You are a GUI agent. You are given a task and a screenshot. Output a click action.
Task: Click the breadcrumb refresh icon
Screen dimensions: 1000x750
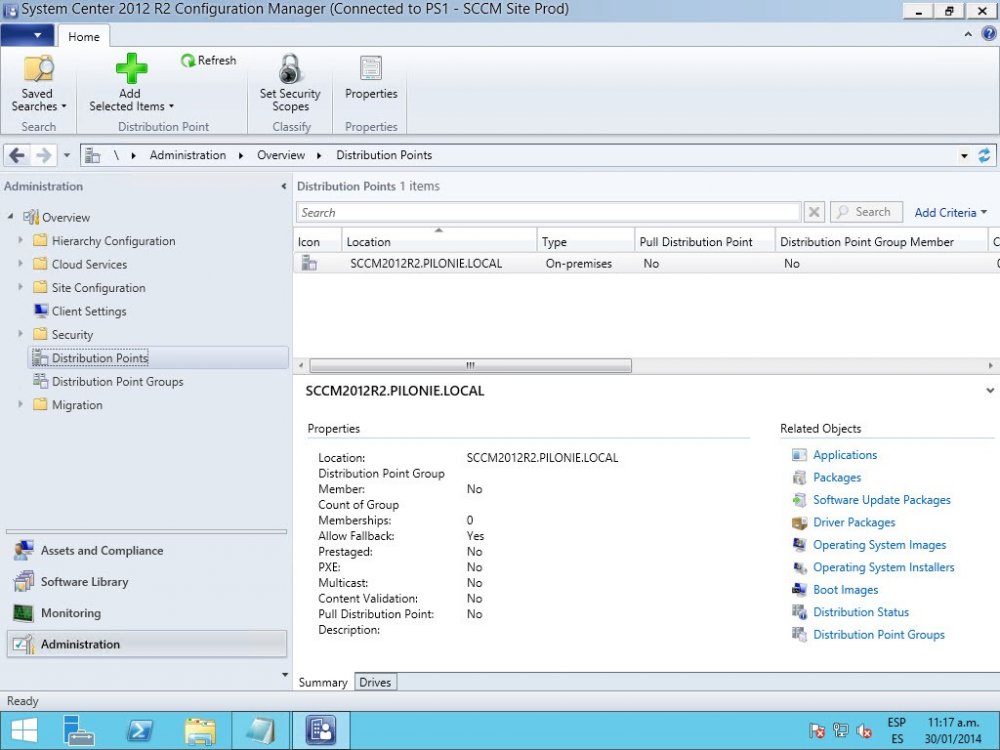coord(984,155)
